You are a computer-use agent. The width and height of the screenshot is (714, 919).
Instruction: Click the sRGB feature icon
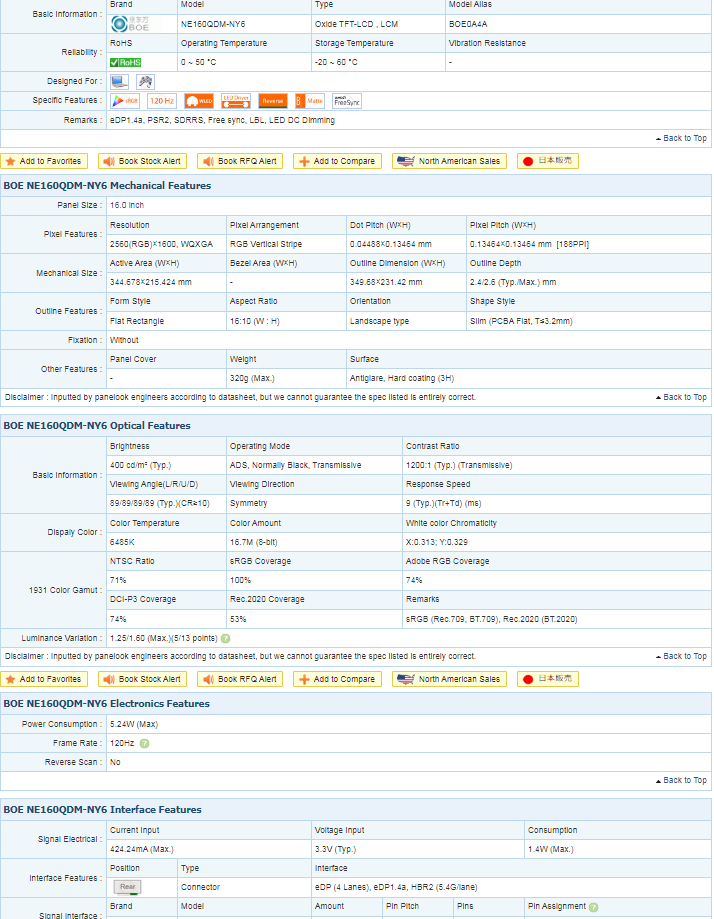(125, 101)
